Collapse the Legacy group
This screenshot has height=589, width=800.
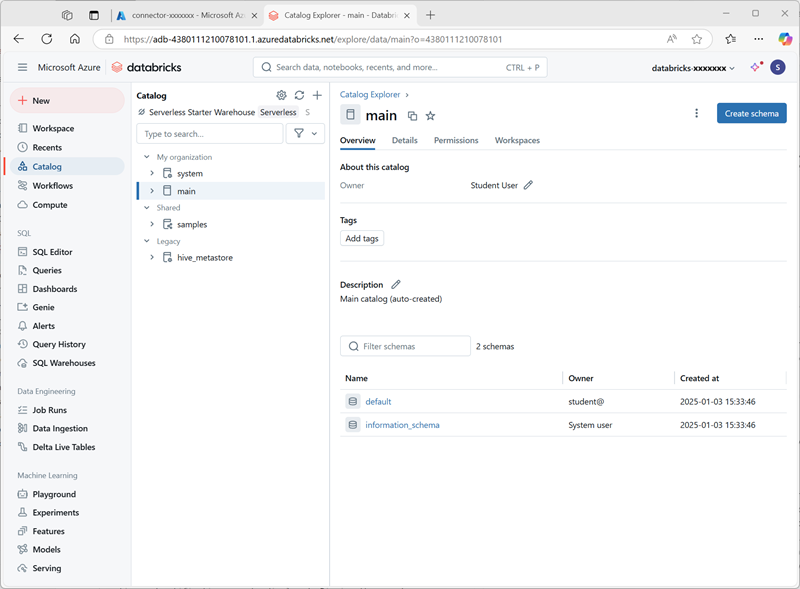[147, 241]
